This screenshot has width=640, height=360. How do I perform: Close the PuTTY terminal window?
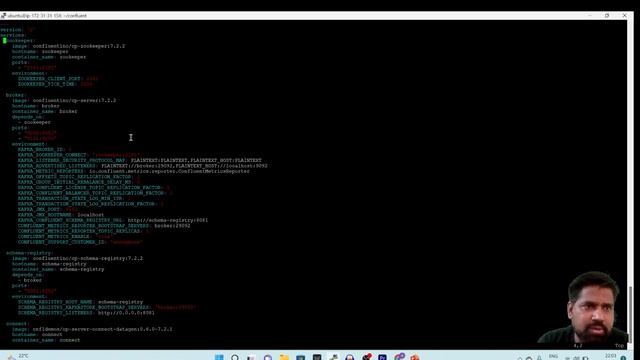click(x=624, y=16)
